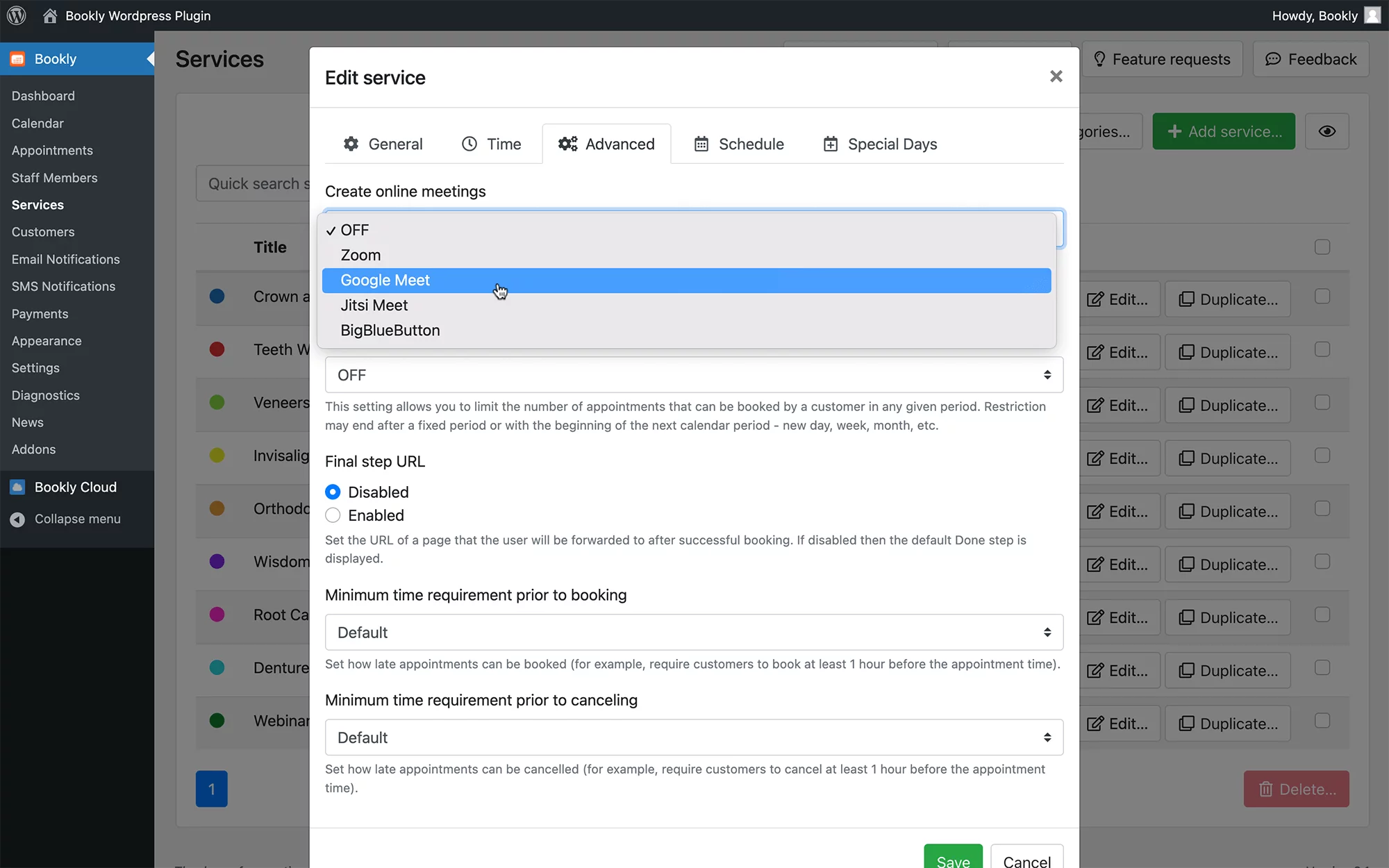Cancel editing the service
Viewport: 1389px width, 868px height.
(x=1026, y=857)
